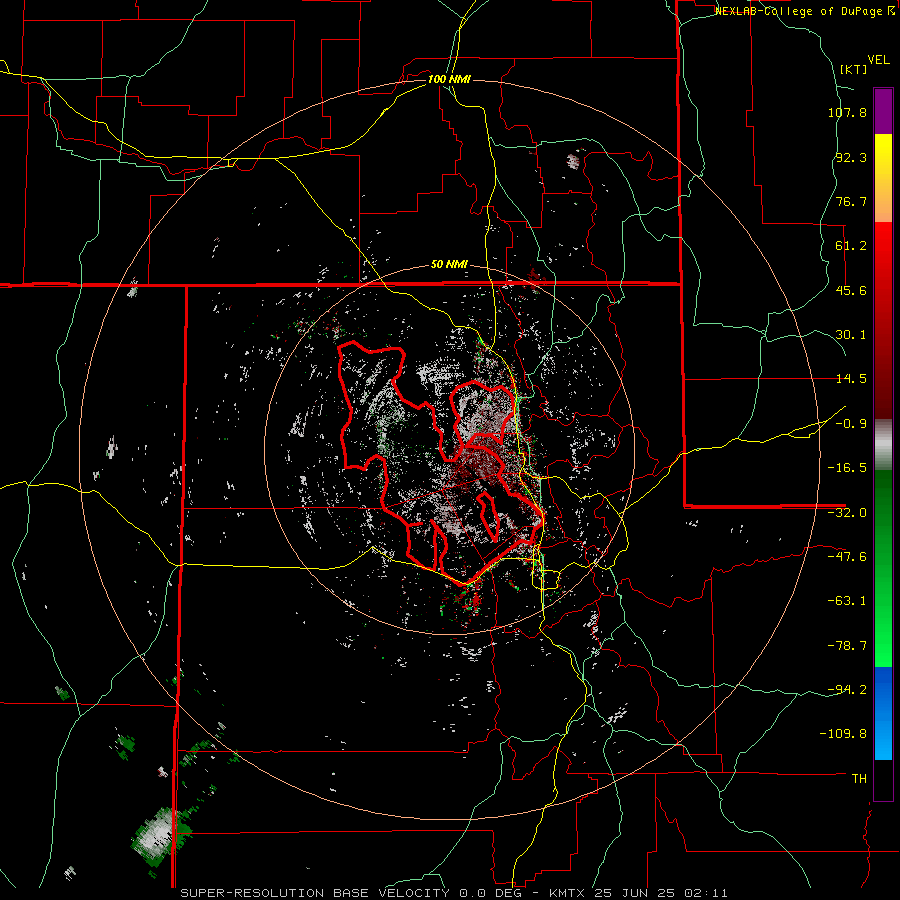The height and width of the screenshot is (900, 900).
Task: Select the 30.1 legend value
Action: click(851, 335)
